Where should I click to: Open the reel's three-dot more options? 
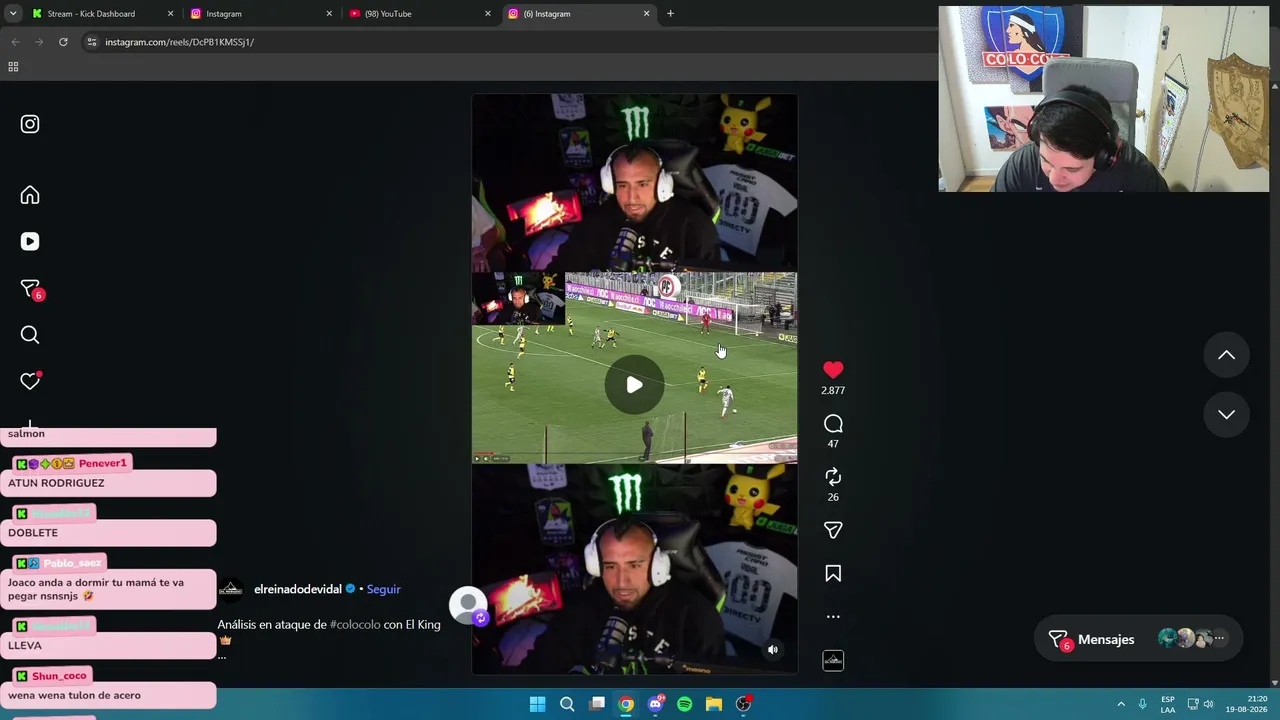(833, 617)
